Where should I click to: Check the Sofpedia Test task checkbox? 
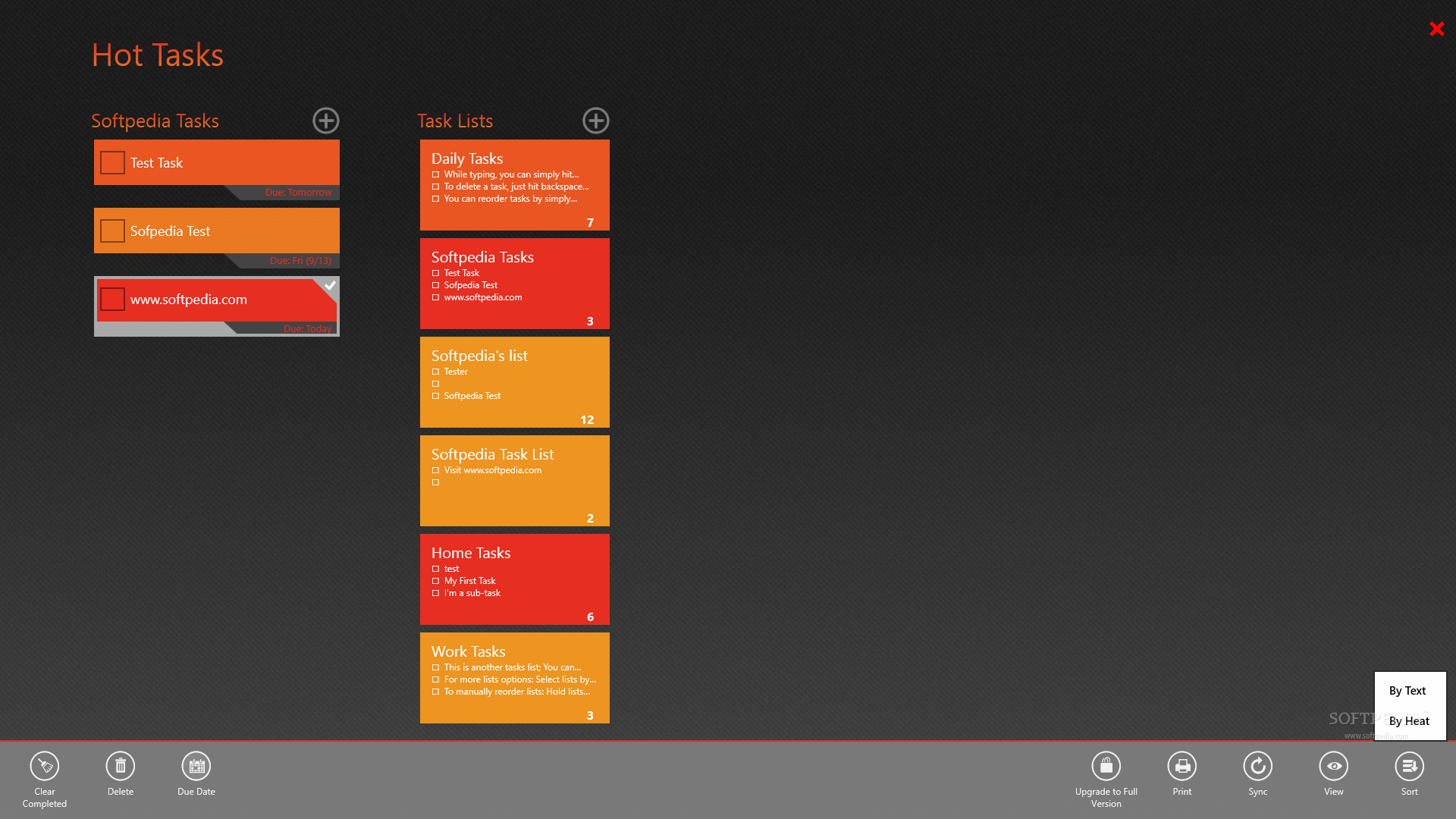point(112,231)
